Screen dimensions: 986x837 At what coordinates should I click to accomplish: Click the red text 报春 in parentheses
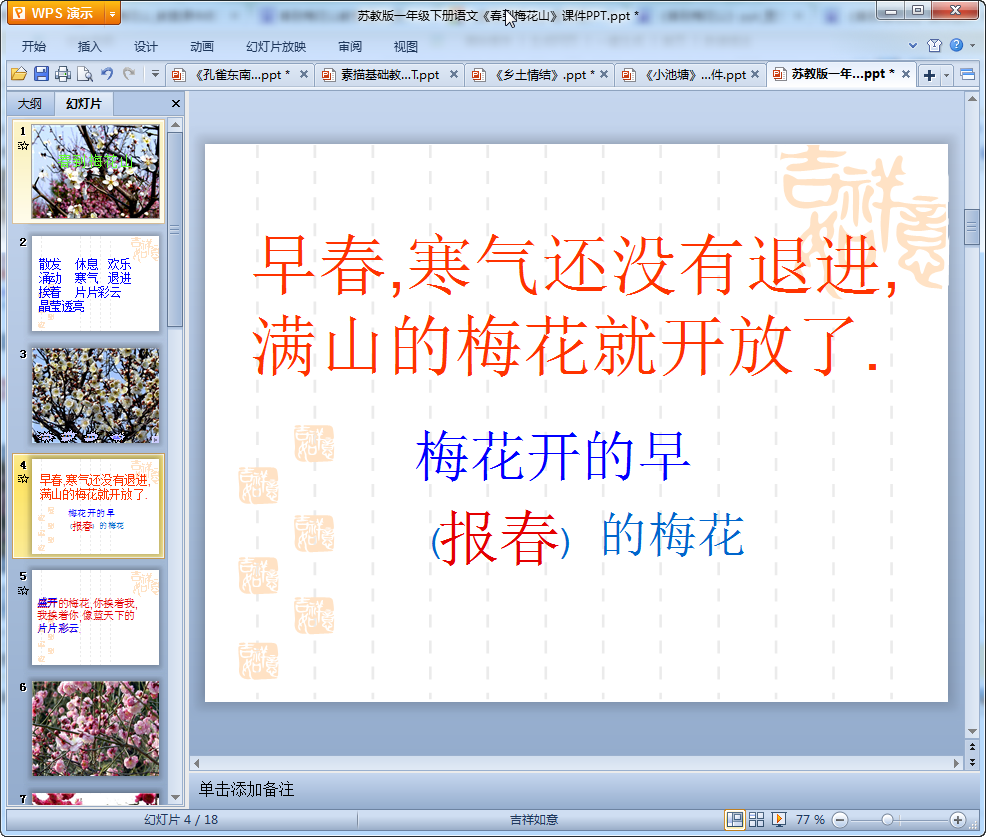501,538
